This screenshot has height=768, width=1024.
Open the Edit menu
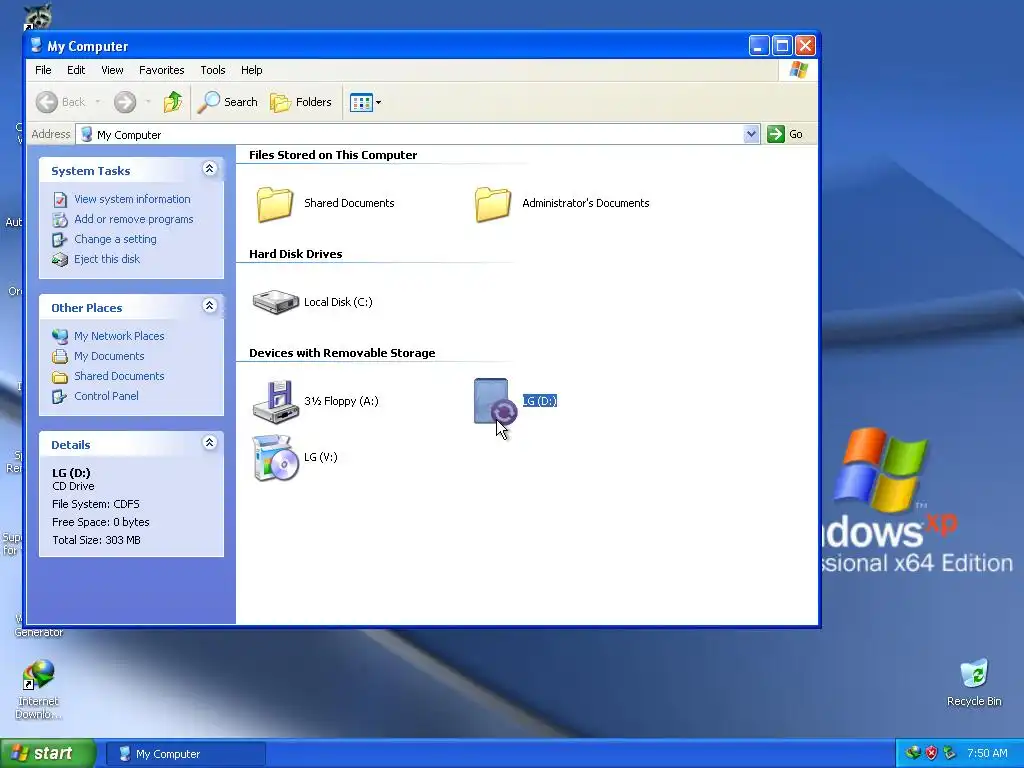(x=76, y=70)
